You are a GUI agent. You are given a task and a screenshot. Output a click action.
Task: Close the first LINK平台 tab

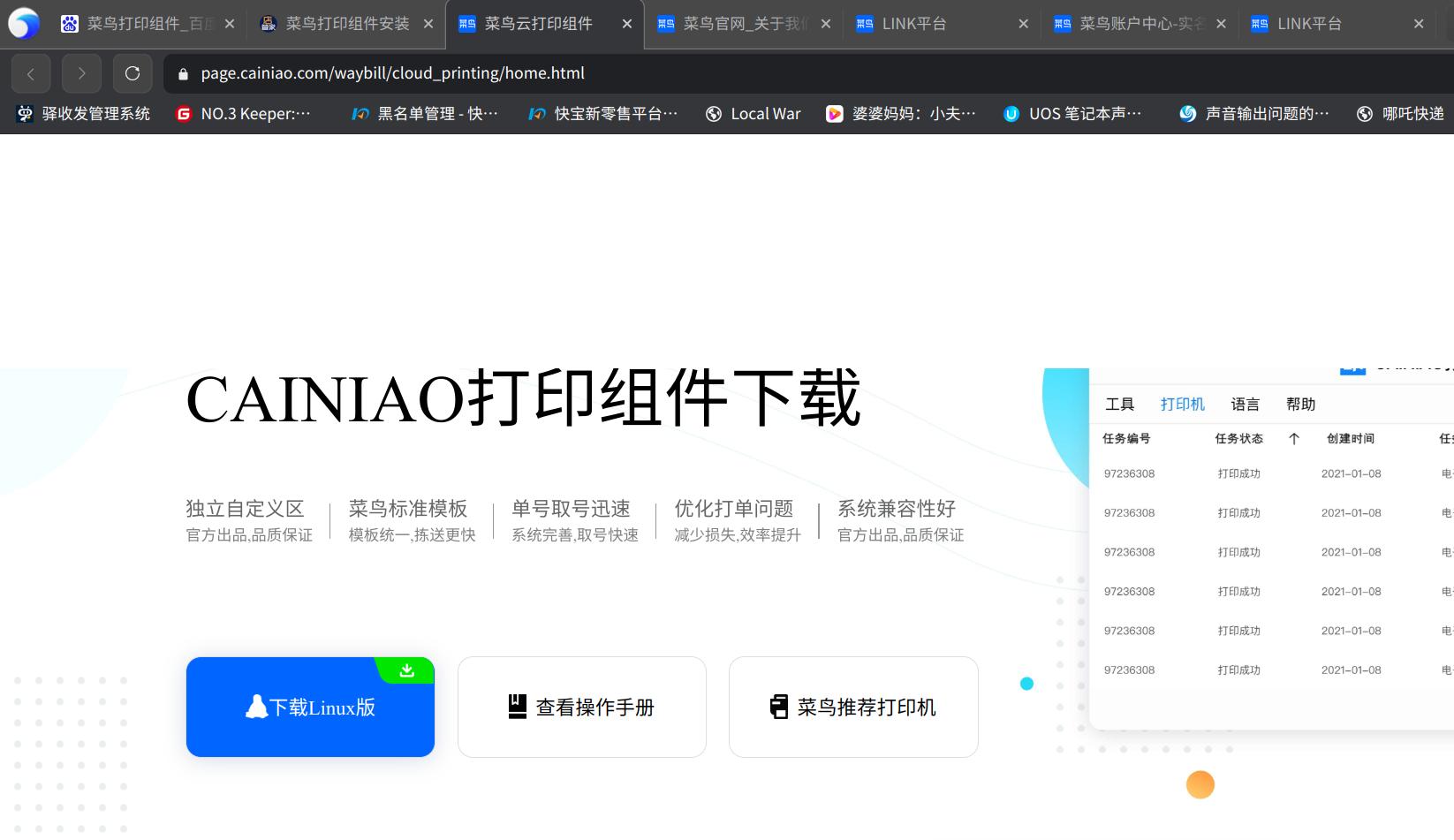(x=1024, y=24)
